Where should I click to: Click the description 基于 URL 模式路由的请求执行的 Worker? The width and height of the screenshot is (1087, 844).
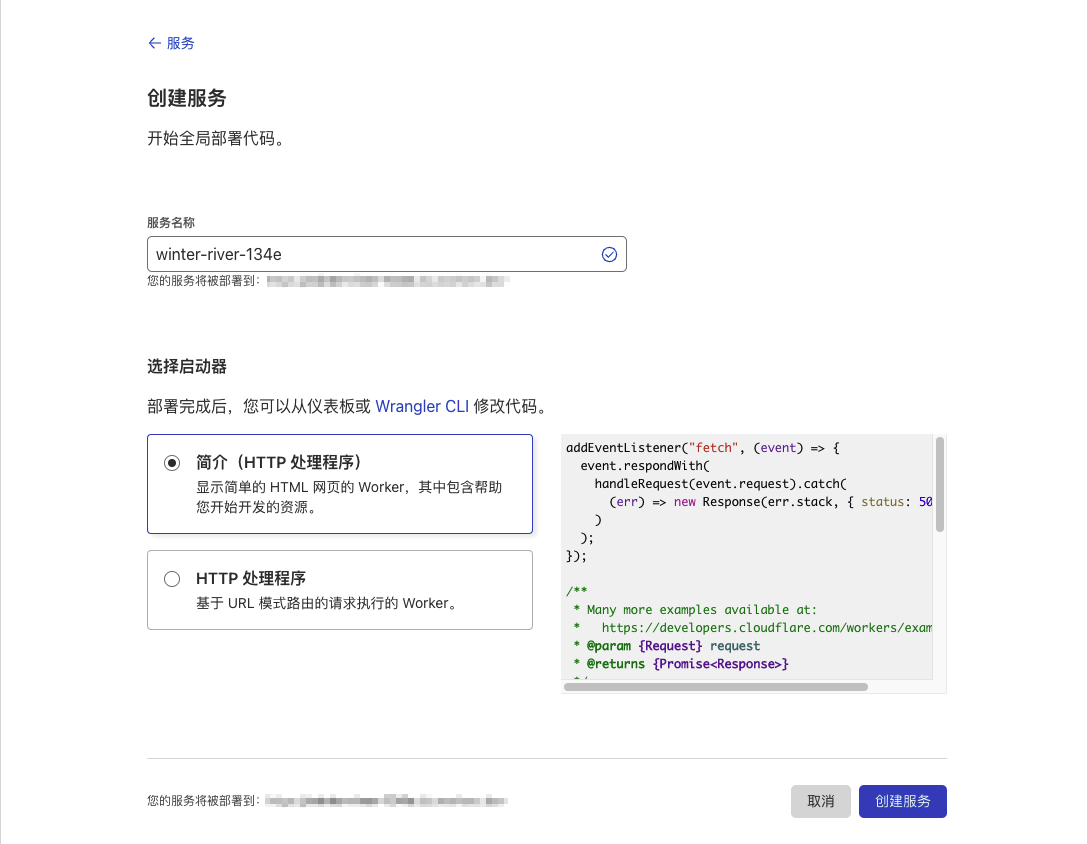click(x=327, y=603)
